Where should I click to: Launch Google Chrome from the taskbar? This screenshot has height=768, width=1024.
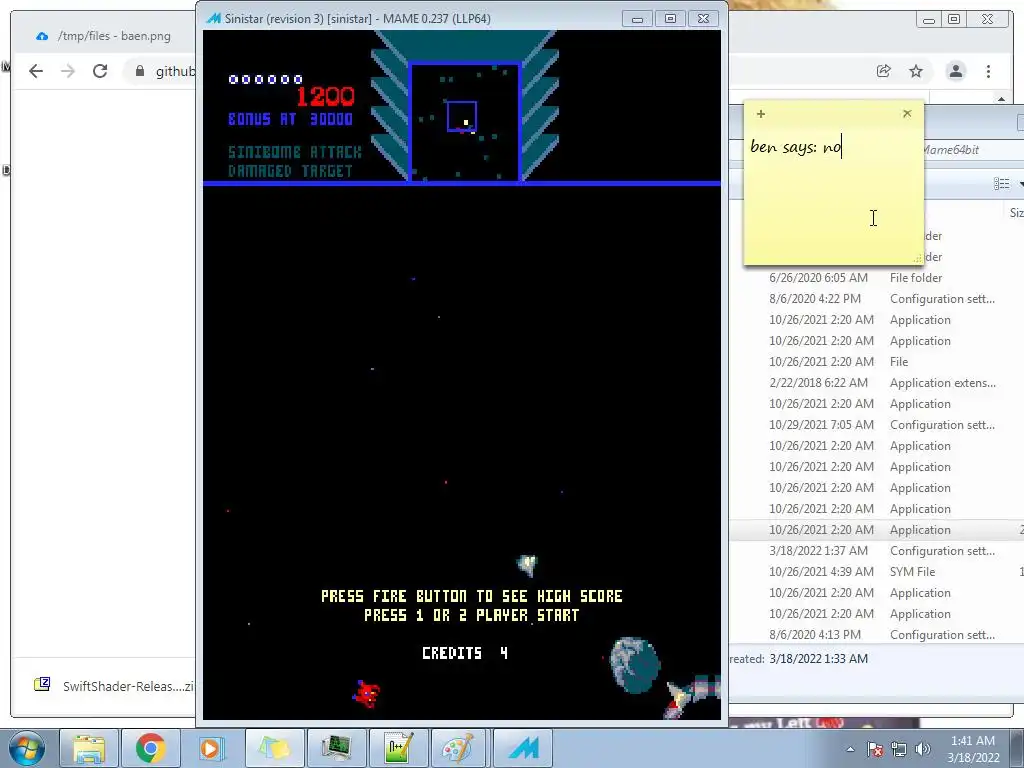pos(150,748)
